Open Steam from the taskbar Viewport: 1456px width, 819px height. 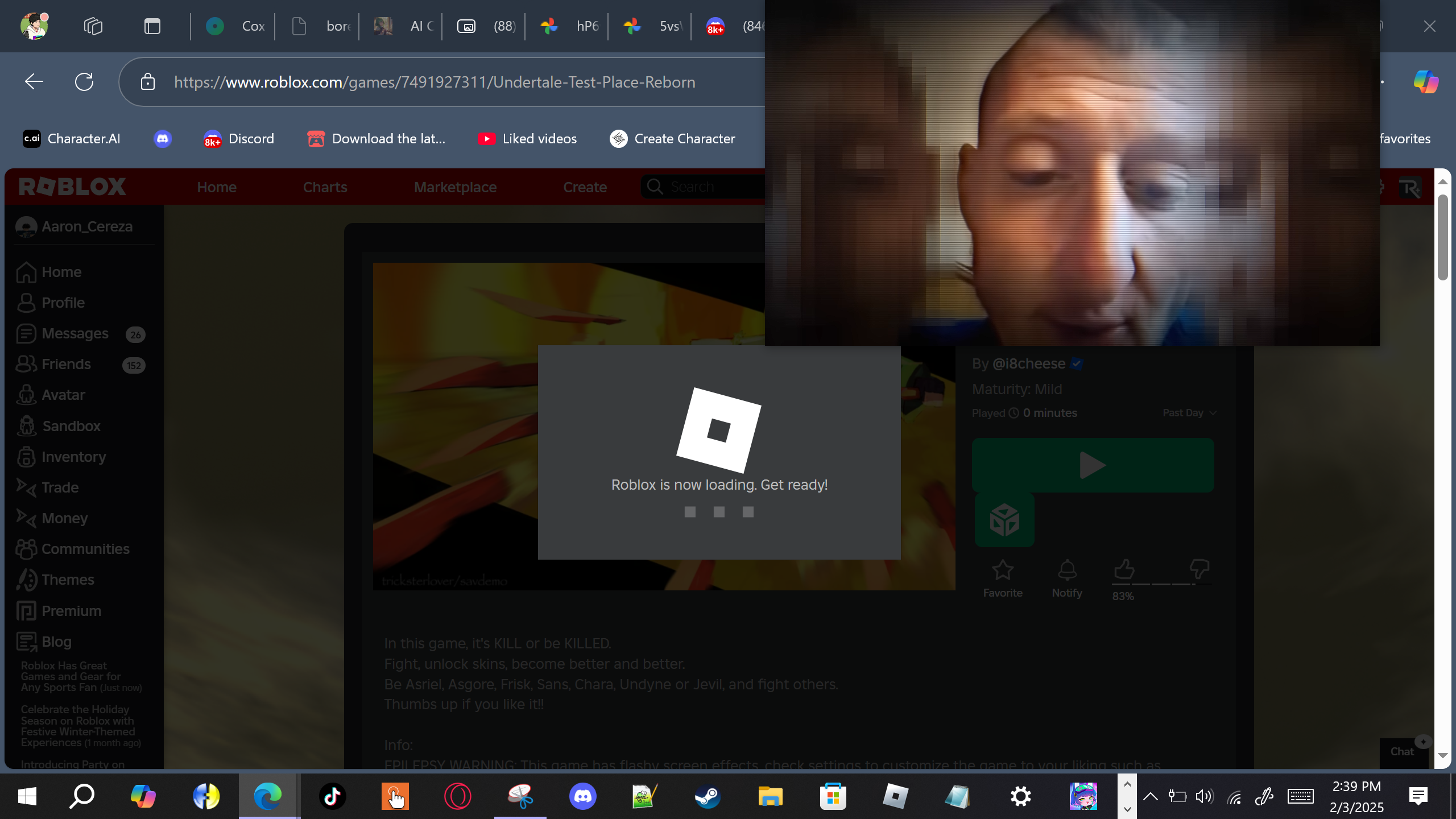[708, 796]
